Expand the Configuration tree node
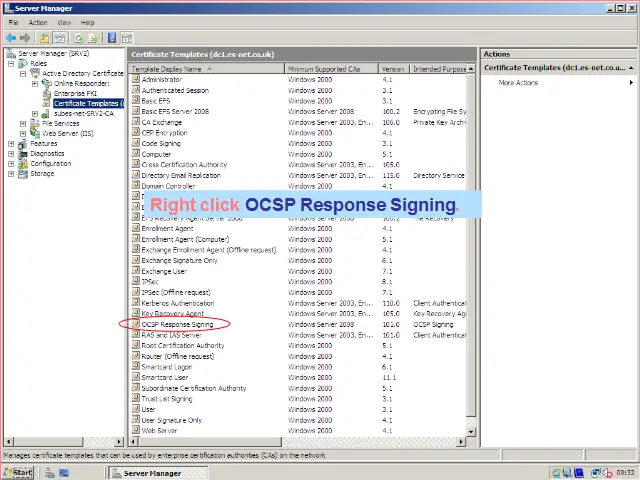 click(x=11, y=164)
